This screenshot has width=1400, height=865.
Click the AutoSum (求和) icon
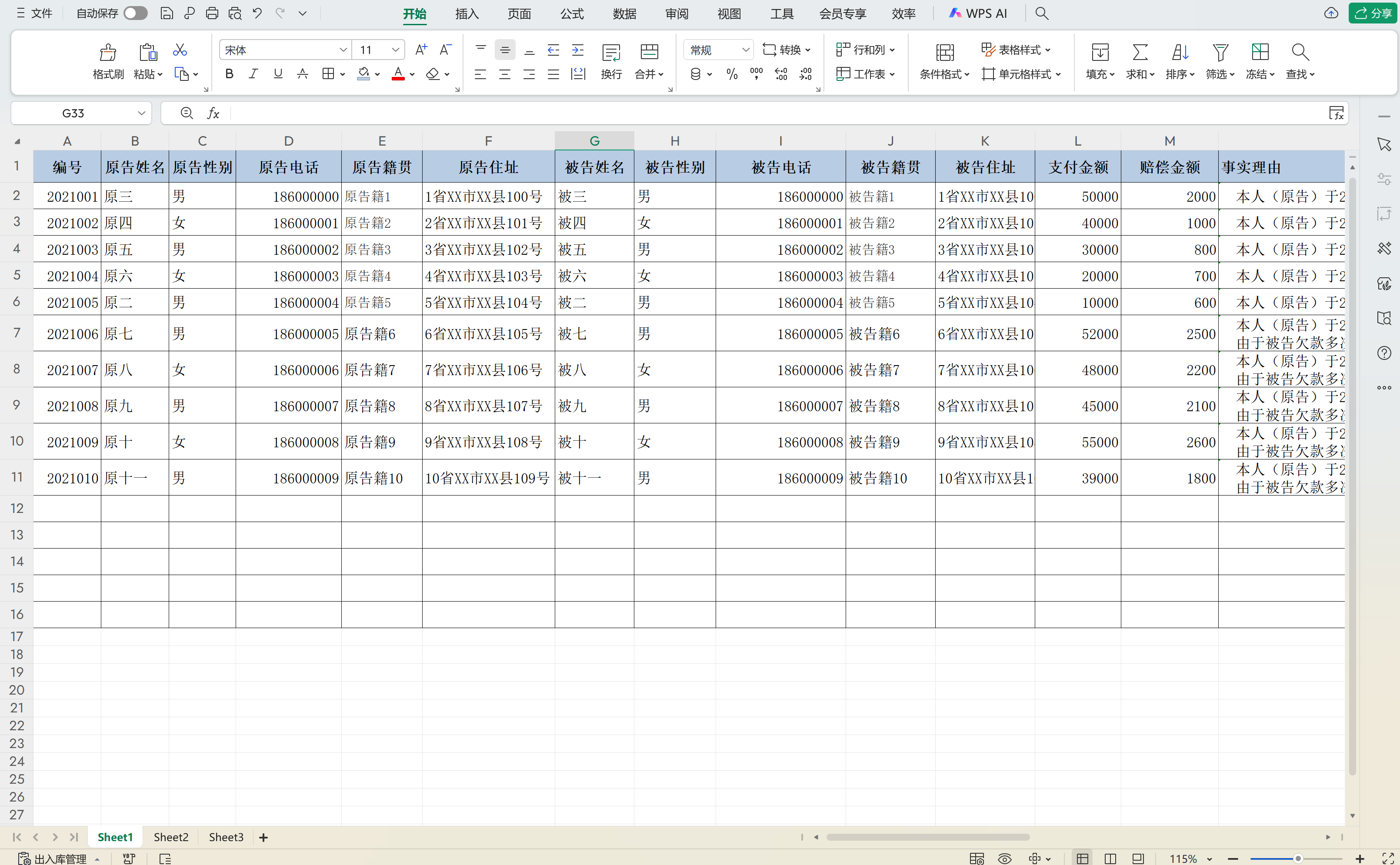(x=1140, y=53)
